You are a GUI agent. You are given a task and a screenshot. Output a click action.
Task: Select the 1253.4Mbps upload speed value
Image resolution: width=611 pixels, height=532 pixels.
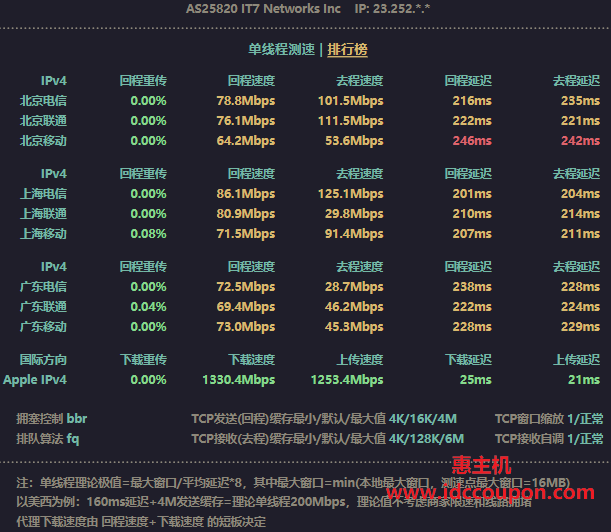[347, 380]
